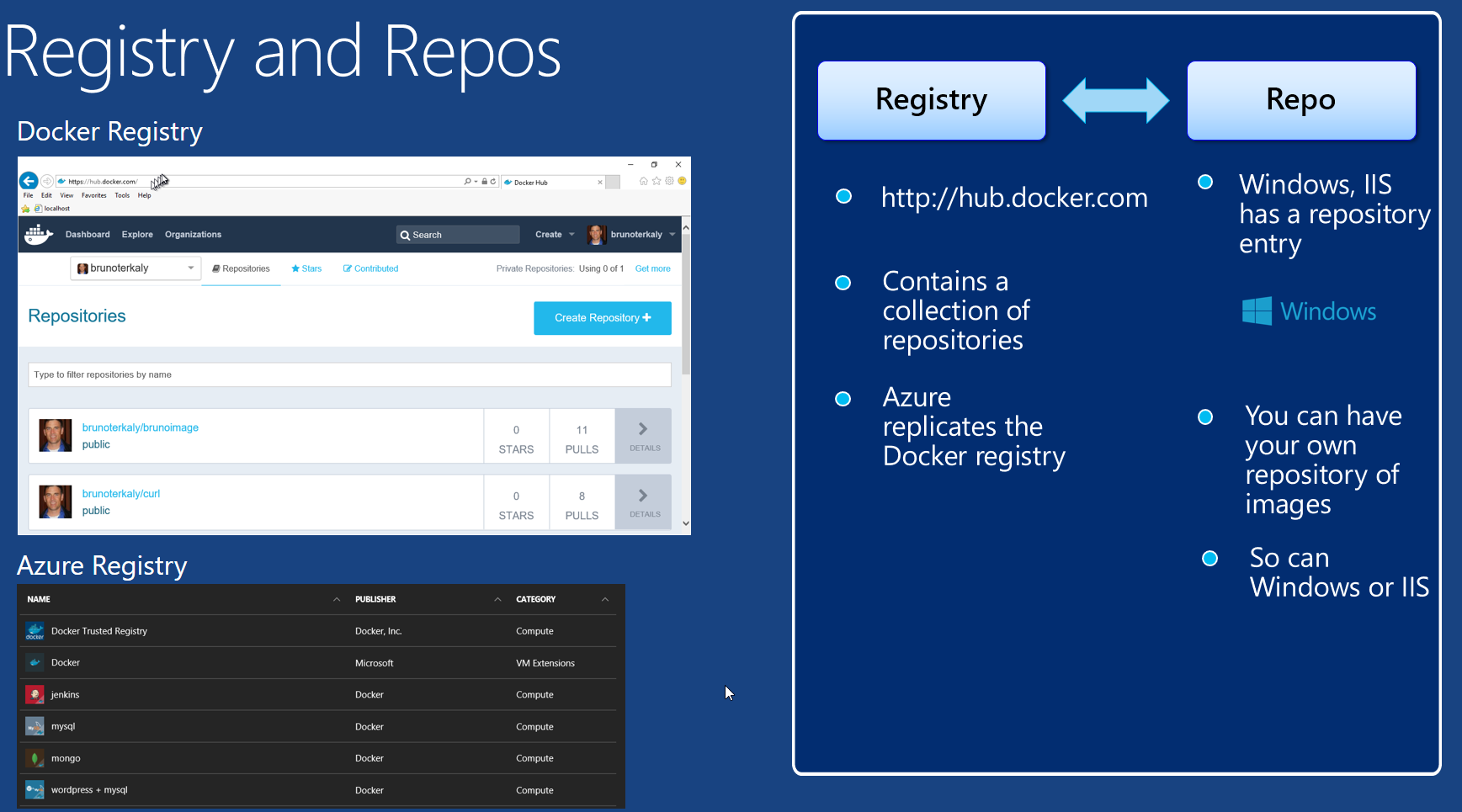Open DETAILS chevron for brunoterkaly/brunoimage
Screen dimensions: 1462x812
pos(644,436)
